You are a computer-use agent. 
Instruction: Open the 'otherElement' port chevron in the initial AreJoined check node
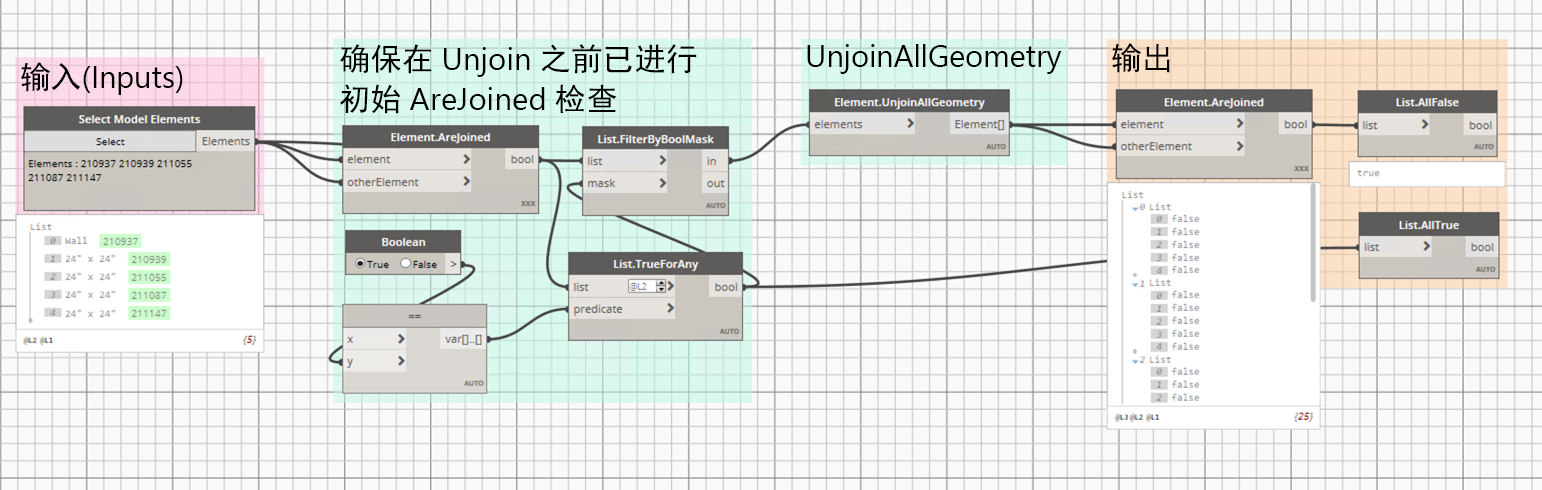click(467, 182)
